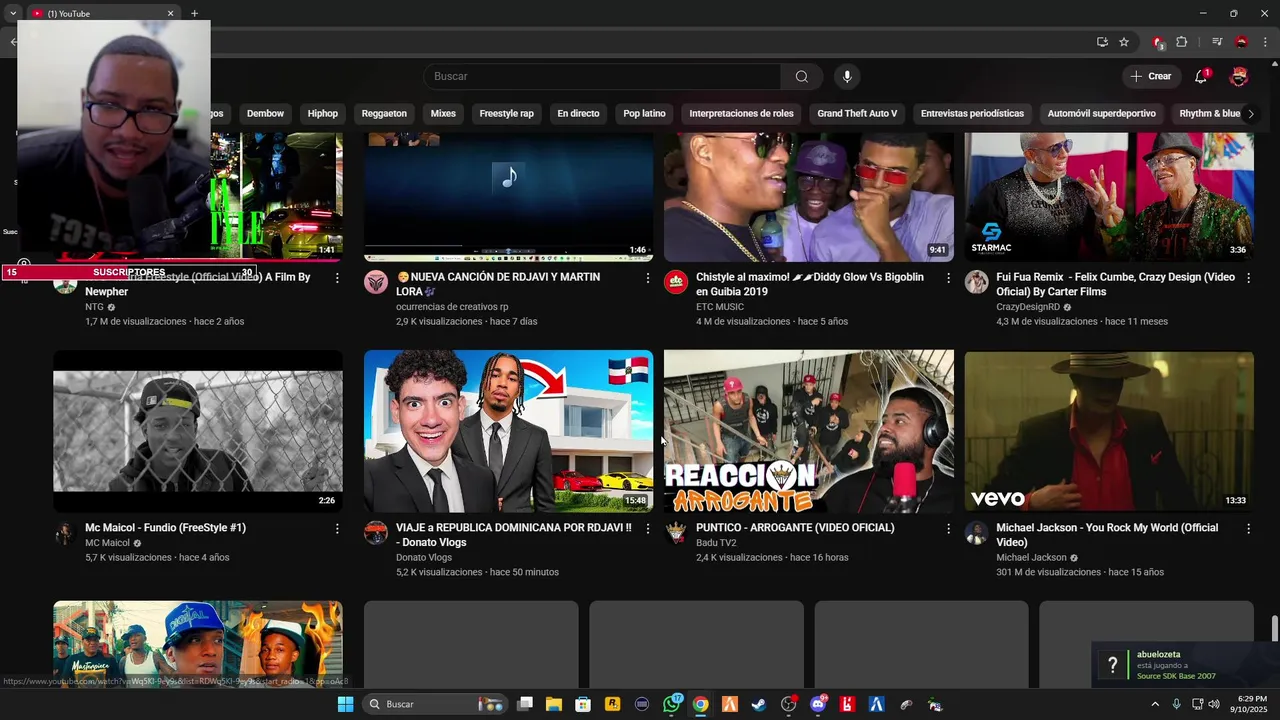This screenshot has height=720, width=1280.
Task: Open Steam from the taskbar
Action: pyautogui.click(x=759, y=704)
